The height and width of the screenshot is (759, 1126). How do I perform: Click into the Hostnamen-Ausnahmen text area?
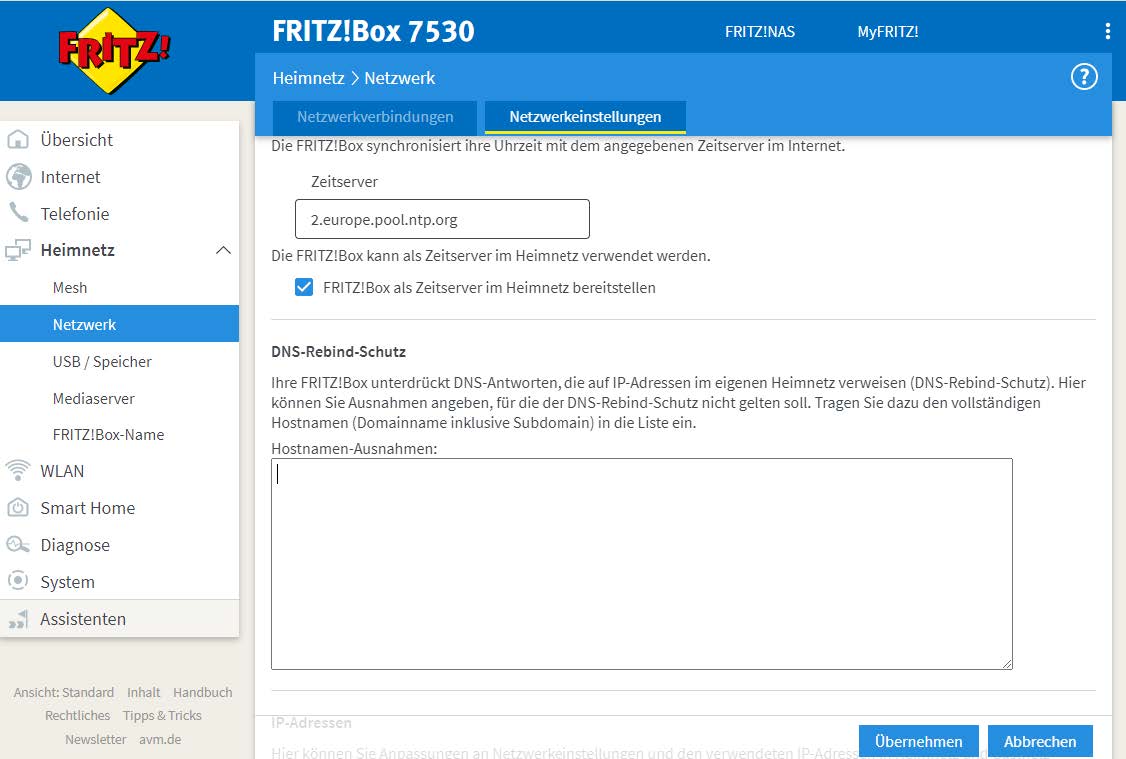click(641, 563)
